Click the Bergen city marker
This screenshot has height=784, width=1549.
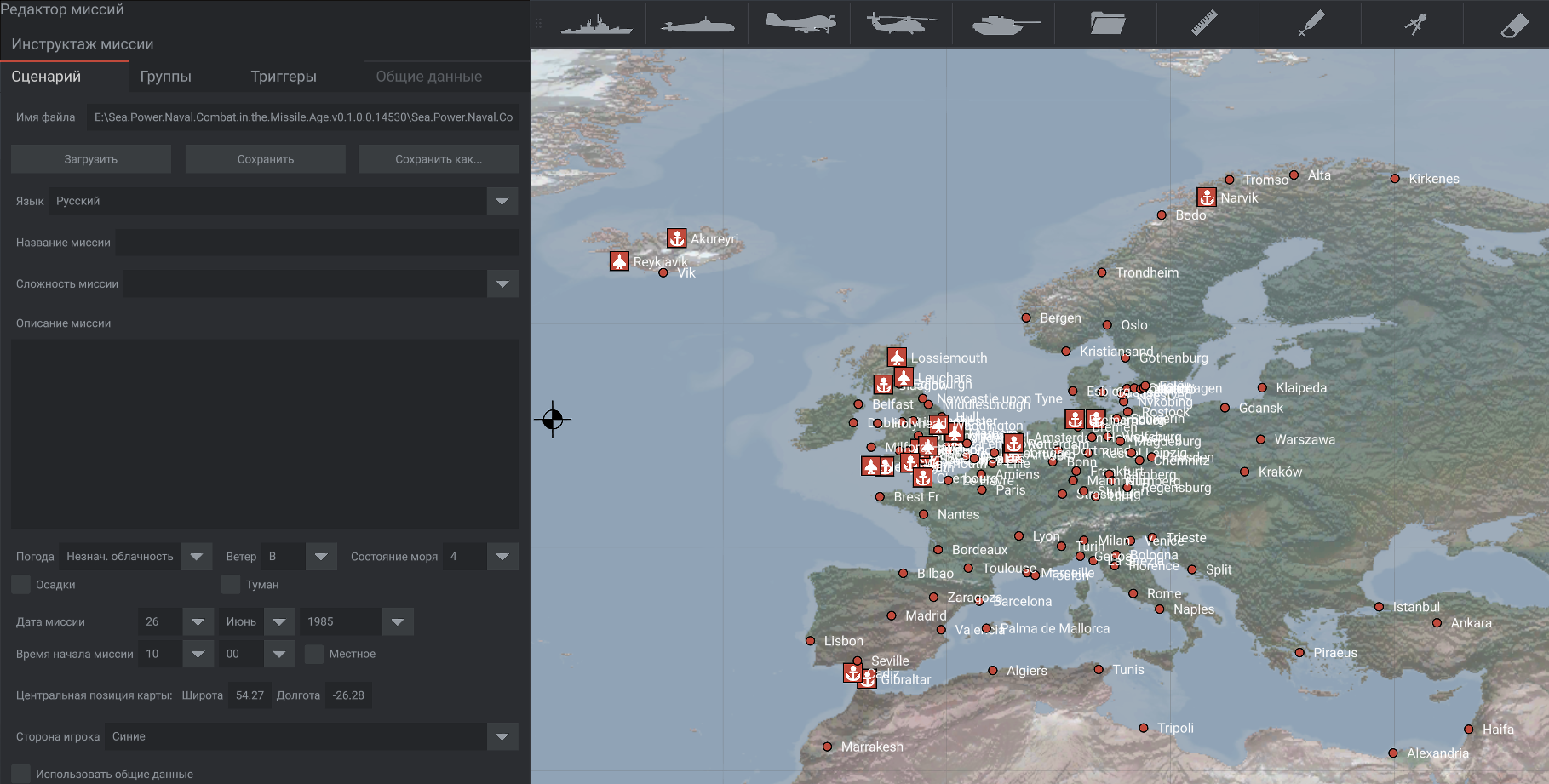click(1026, 318)
